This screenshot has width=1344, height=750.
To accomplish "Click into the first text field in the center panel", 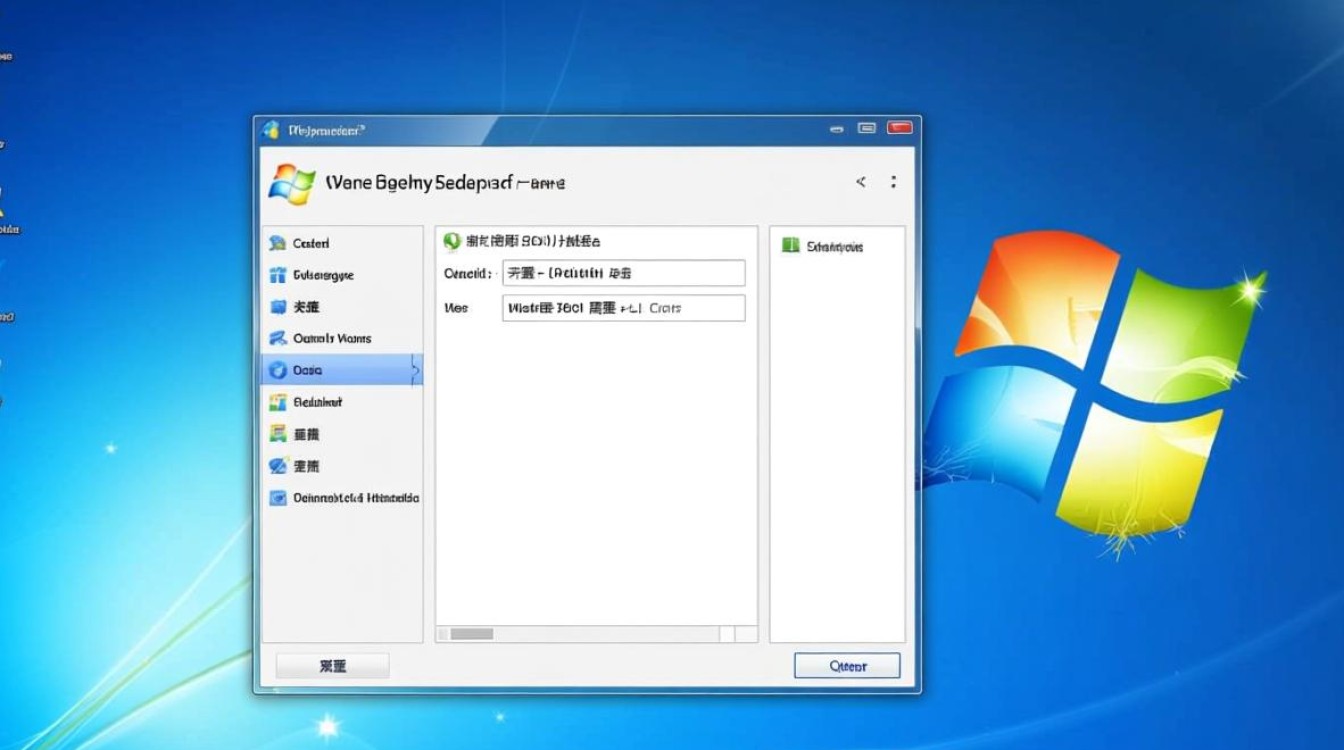I will click(623, 273).
